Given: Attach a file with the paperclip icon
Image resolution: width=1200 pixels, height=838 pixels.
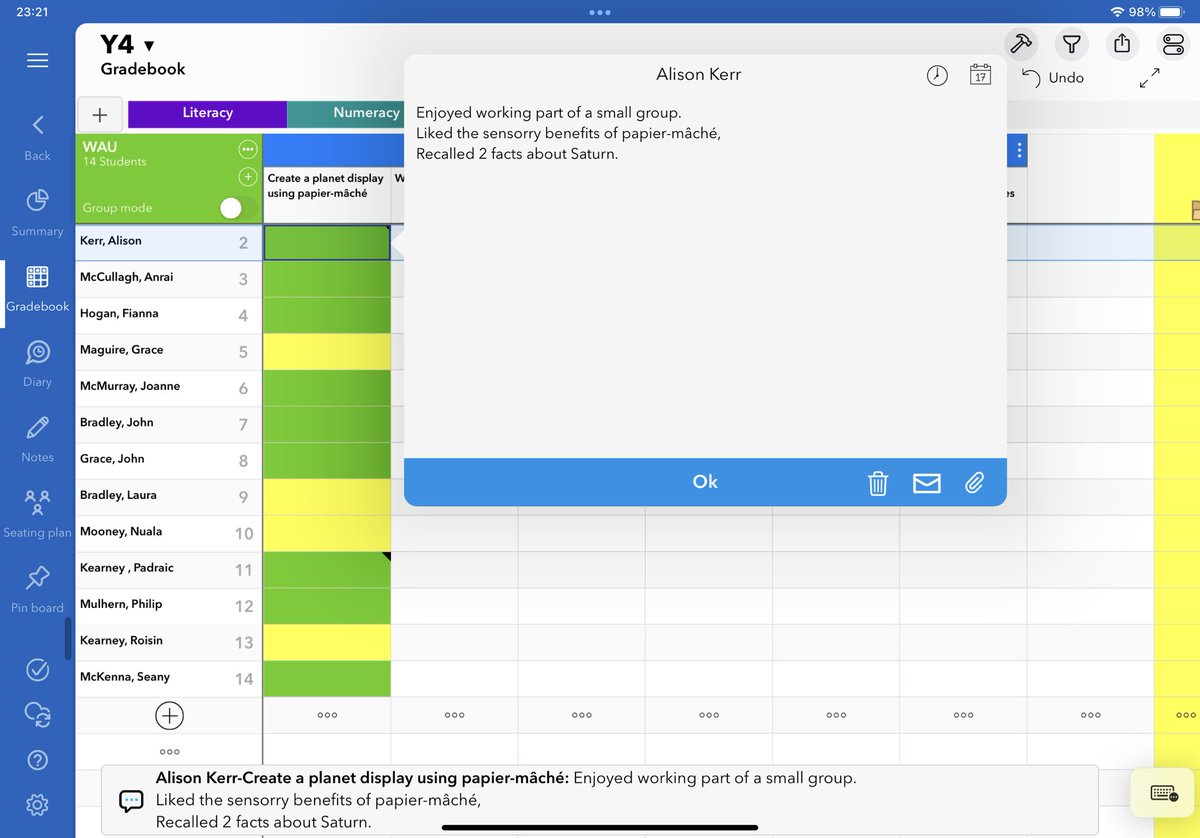Looking at the screenshot, I should tap(975, 483).
